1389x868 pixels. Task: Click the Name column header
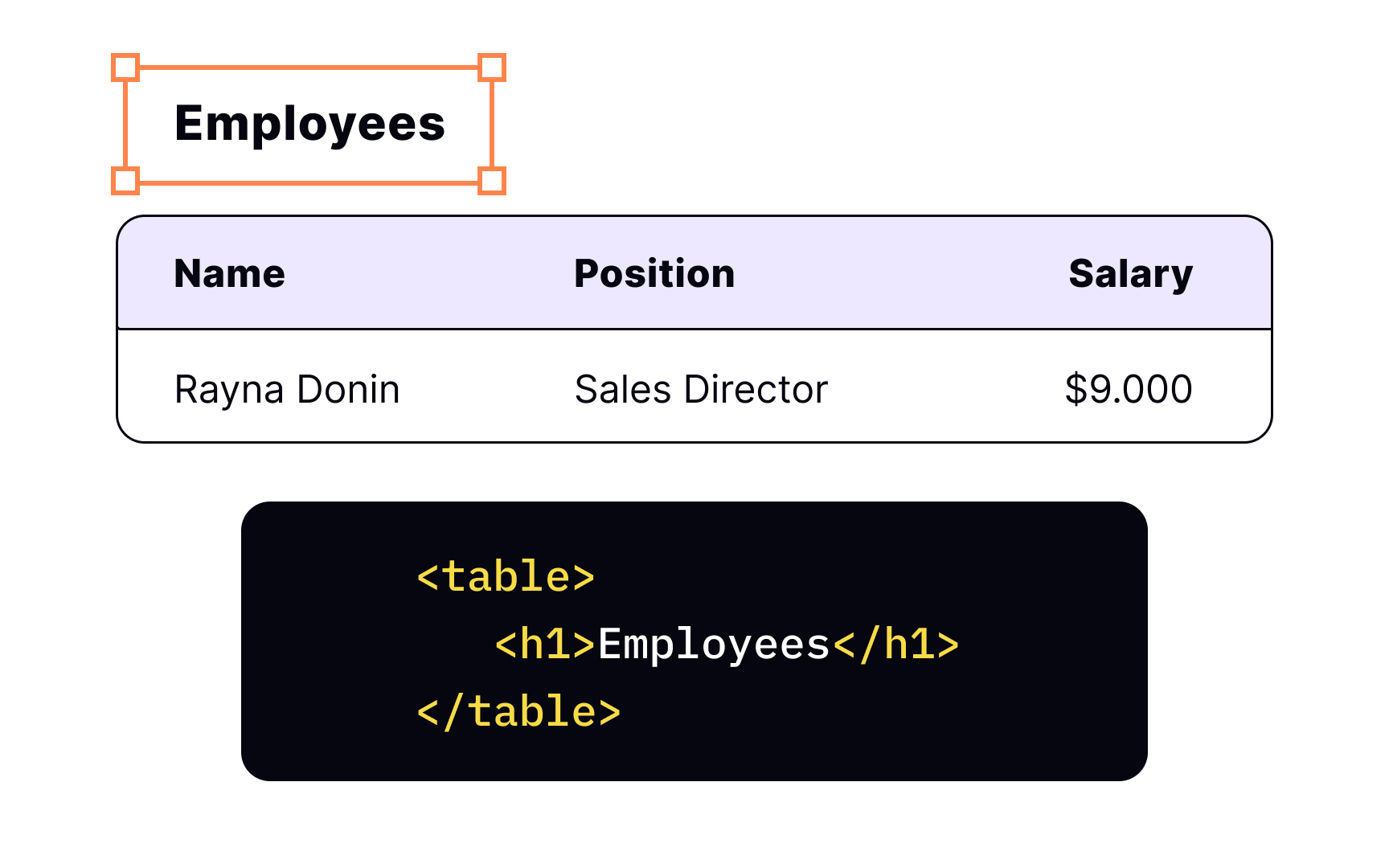click(x=230, y=274)
